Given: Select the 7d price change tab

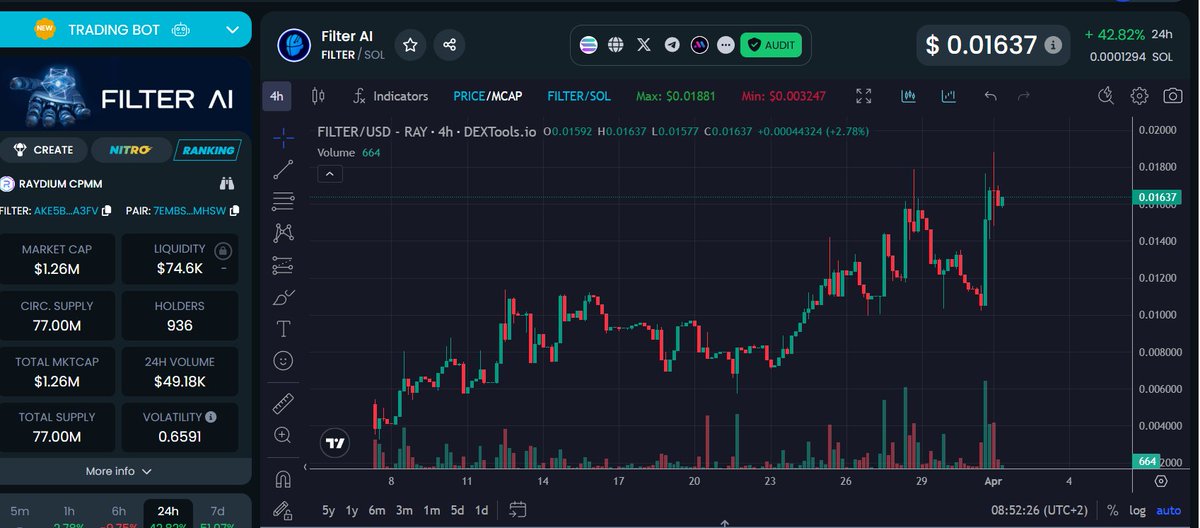Looking at the screenshot, I should (x=218, y=511).
